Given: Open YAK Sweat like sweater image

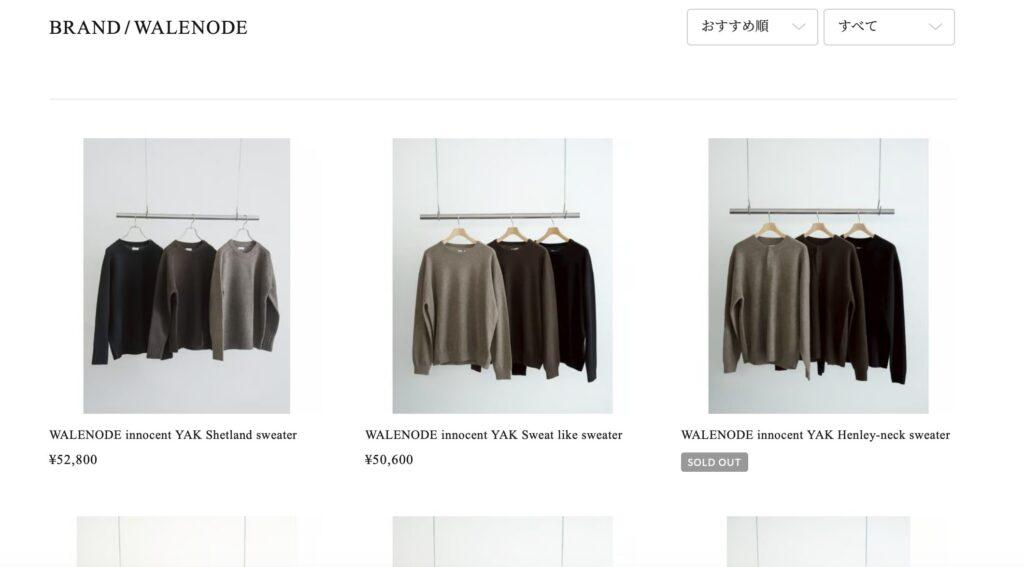Looking at the screenshot, I should click(502, 276).
